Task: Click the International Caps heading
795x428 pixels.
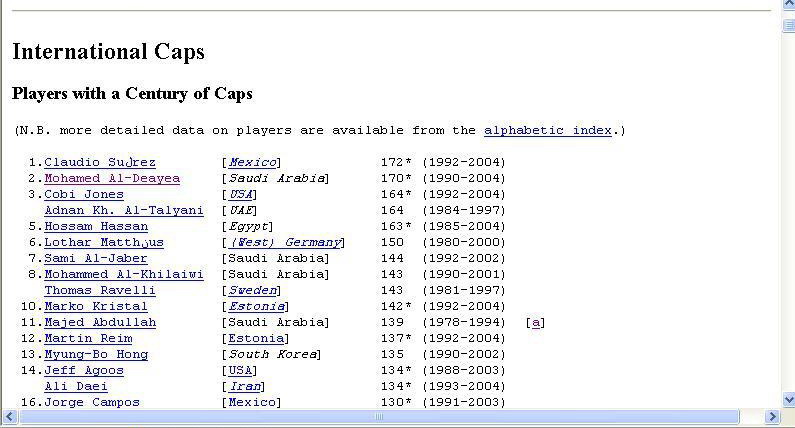Action: click(x=109, y=51)
